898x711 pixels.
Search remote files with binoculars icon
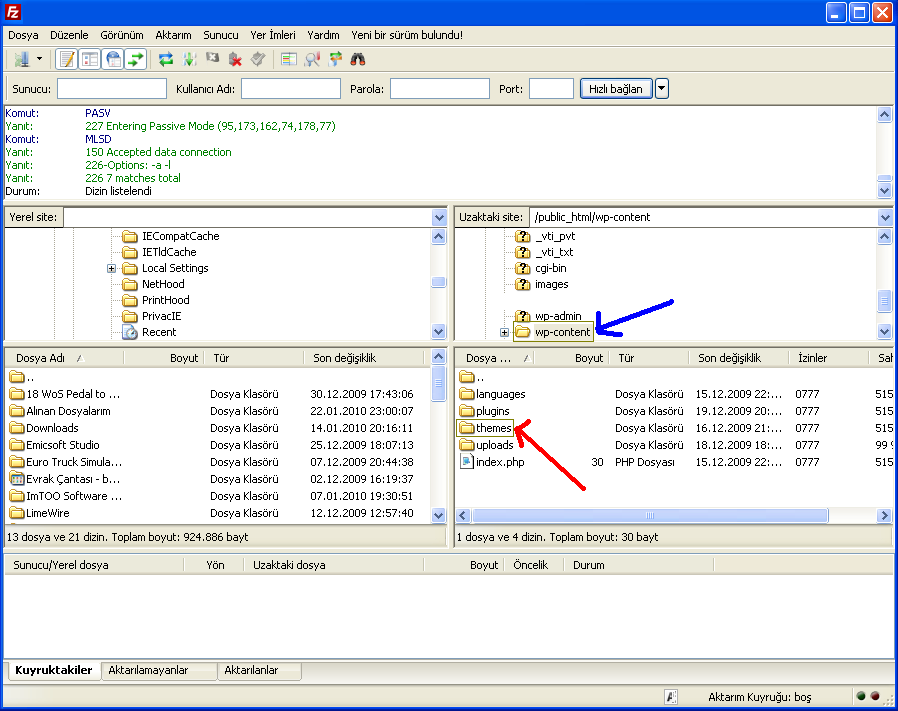click(x=358, y=59)
